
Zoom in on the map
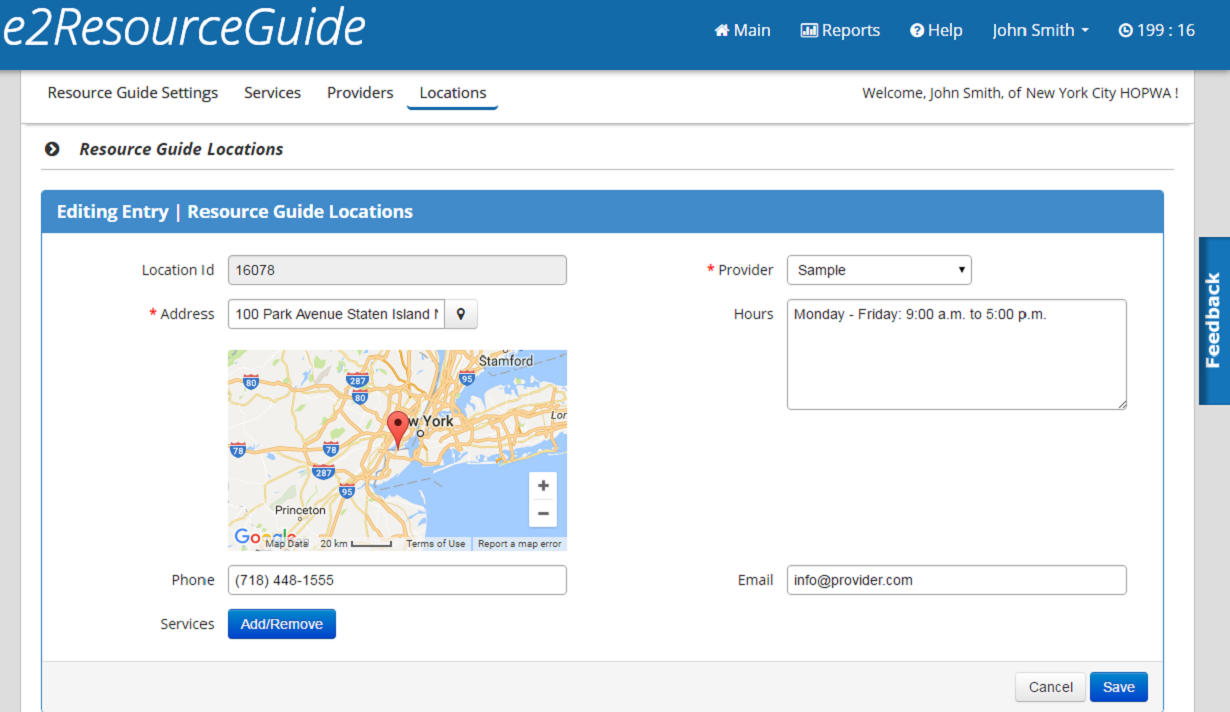pyautogui.click(x=543, y=486)
